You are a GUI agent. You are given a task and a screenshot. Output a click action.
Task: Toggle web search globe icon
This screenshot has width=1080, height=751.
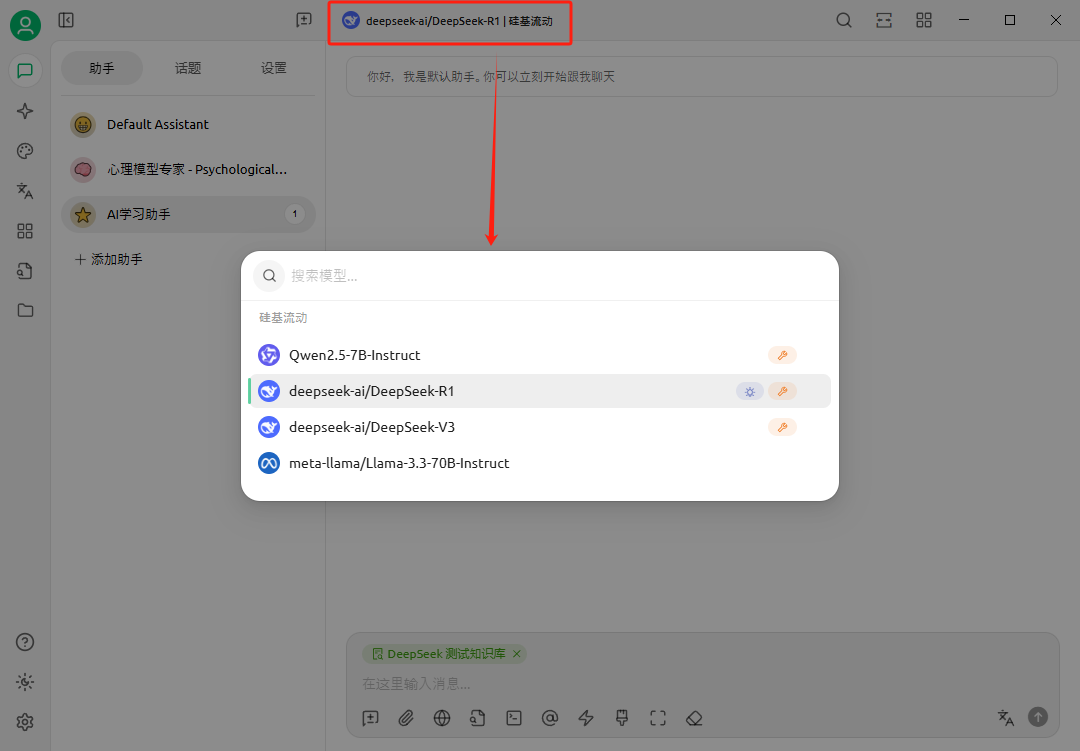pyautogui.click(x=442, y=718)
